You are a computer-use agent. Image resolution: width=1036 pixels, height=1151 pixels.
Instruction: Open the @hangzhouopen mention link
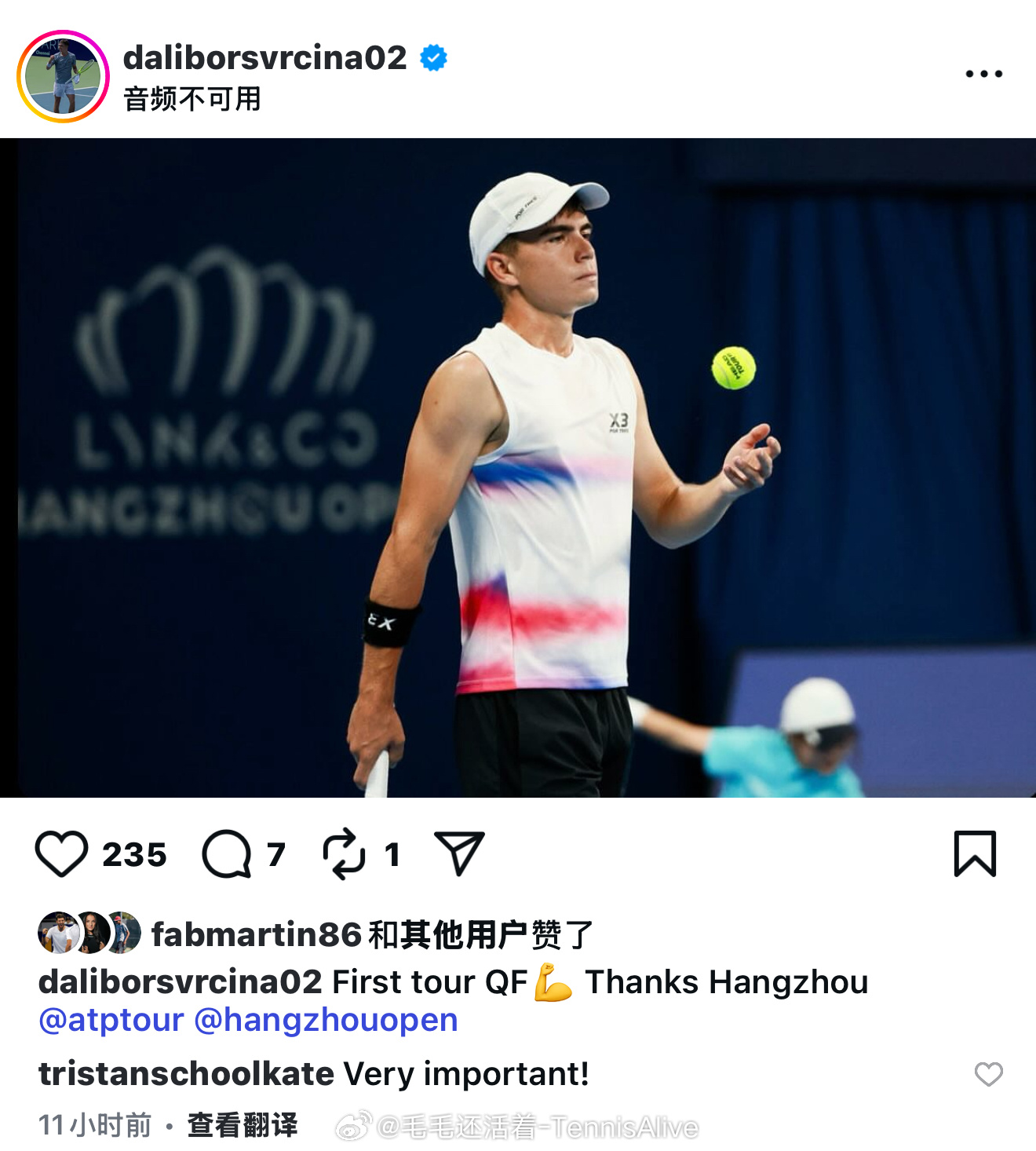click(326, 1020)
